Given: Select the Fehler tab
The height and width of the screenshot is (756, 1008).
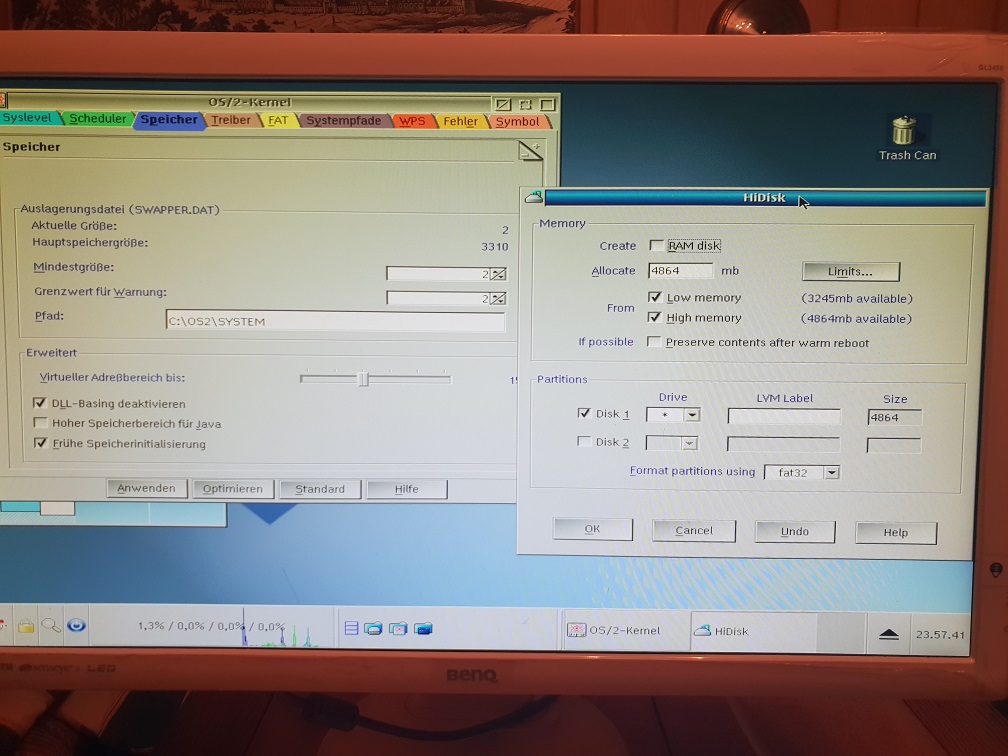Looking at the screenshot, I should pyautogui.click(x=460, y=121).
